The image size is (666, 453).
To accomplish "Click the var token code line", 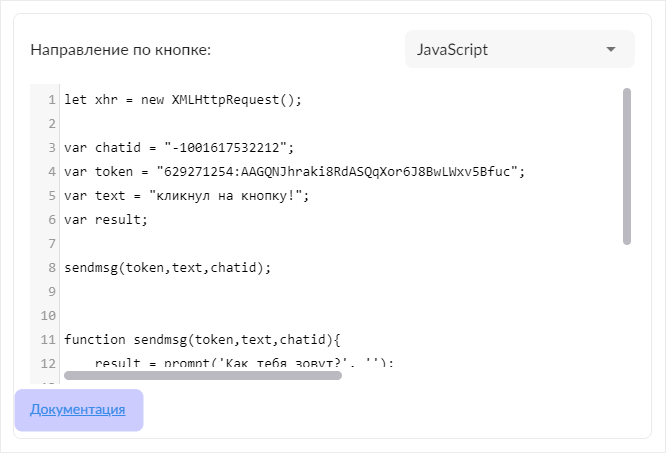I will coord(294,172).
